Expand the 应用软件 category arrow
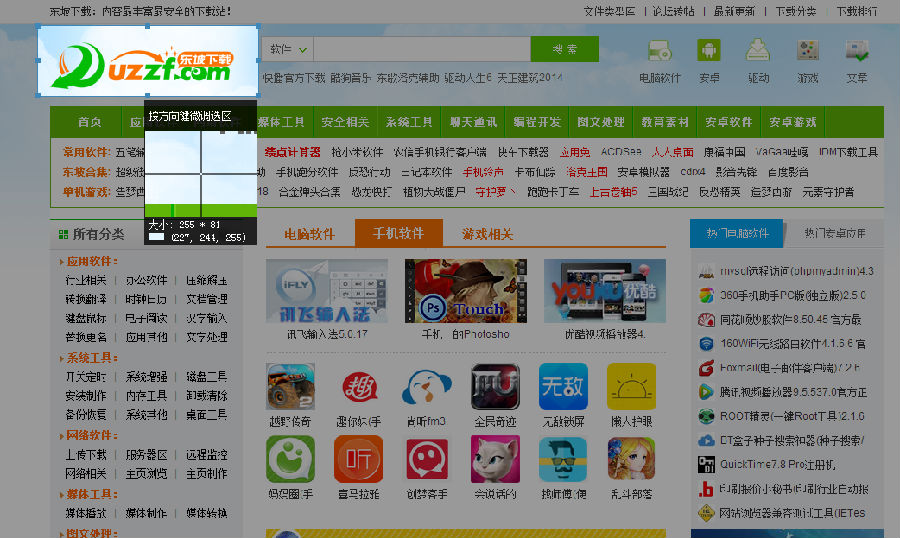900x538 pixels. [x=61, y=262]
